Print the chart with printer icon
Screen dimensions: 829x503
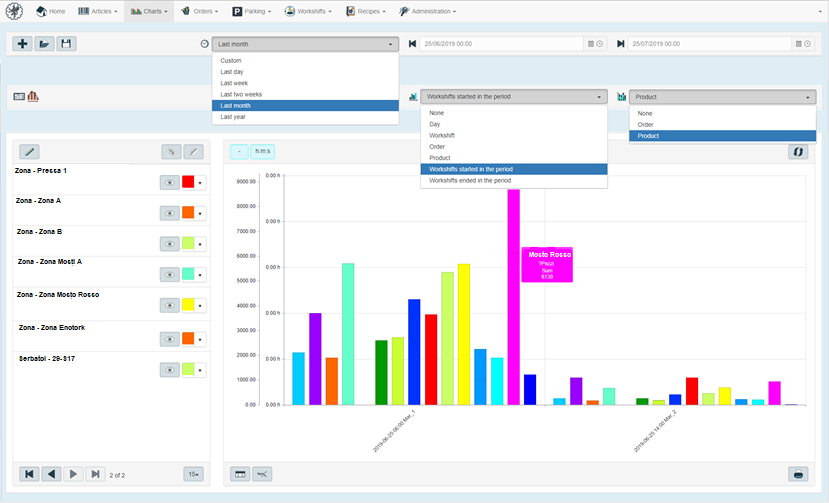pyautogui.click(x=798, y=474)
